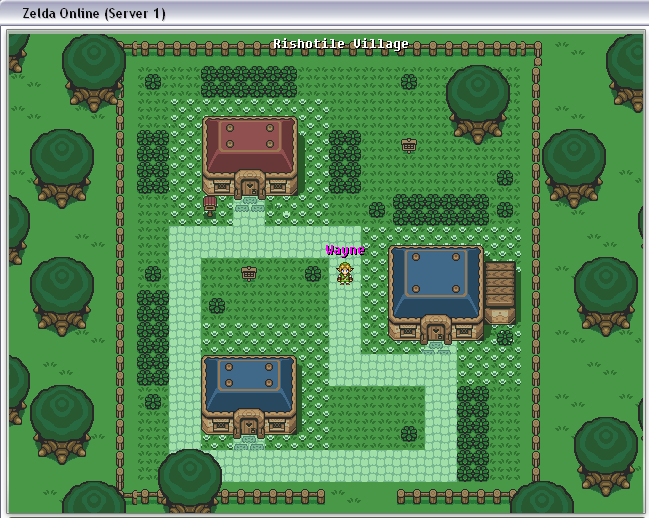Viewport: 649px width, 518px height.
Task: Enter the red-roofed house door
Action: (249, 186)
